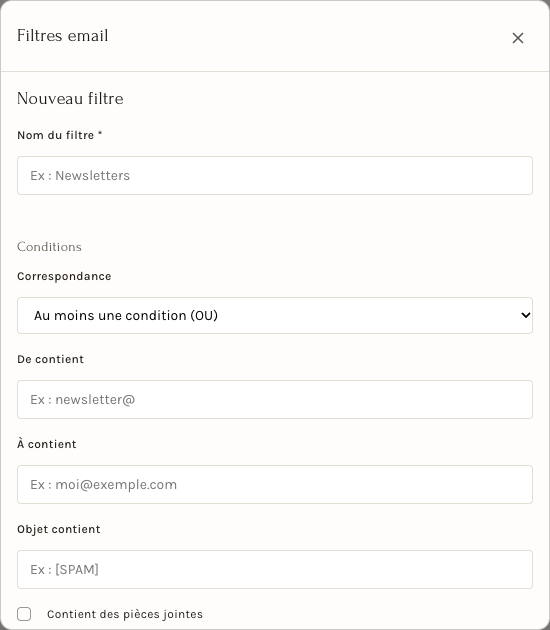Click the Conditions section title
This screenshot has height=630, width=550.
[49, 247]
